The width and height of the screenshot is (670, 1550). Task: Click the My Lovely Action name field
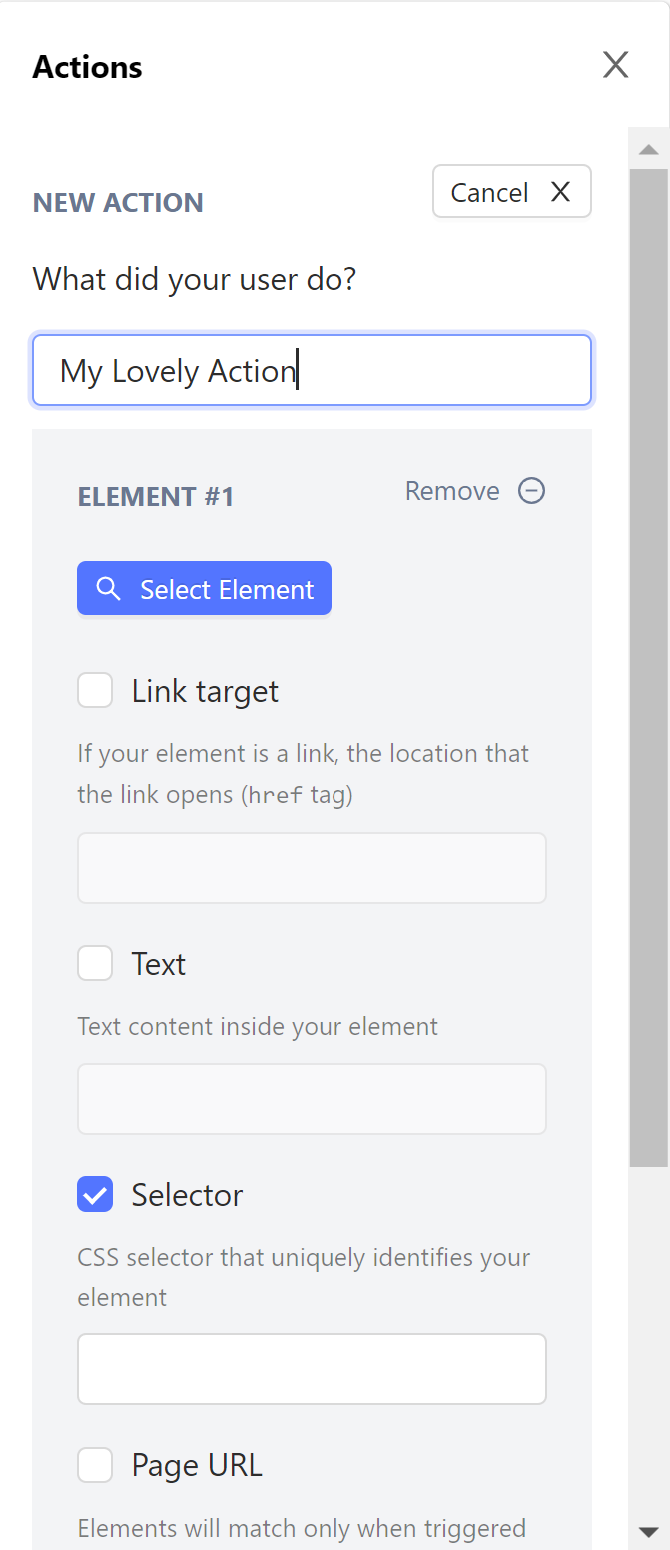click(x=312, y=370)
